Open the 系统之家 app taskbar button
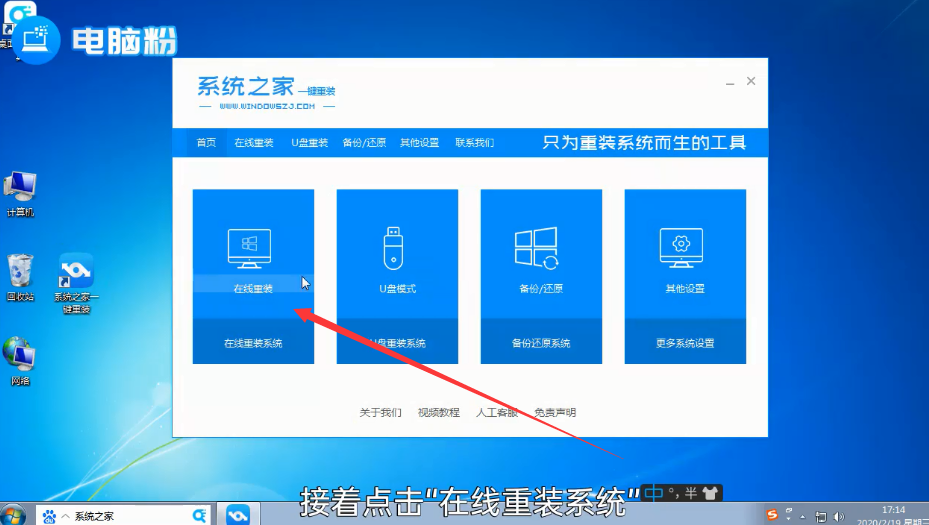The height and width of the screenshot is (525, 929). click(x=238, y=515)
